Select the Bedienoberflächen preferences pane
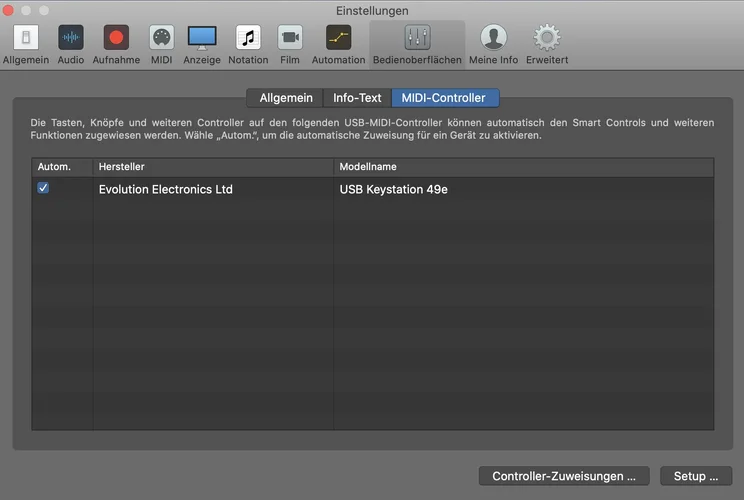This screenshot has height=500, width=744. point(417,45)
